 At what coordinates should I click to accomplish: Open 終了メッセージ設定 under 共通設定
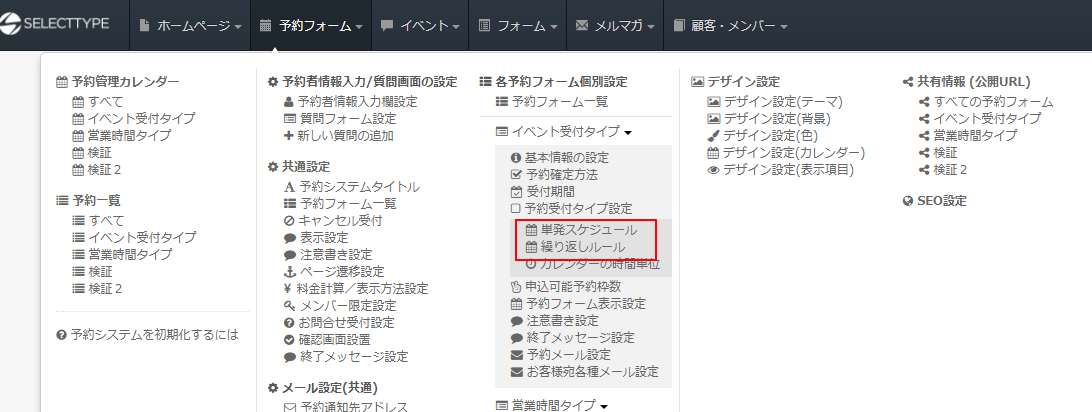(345, 356)
